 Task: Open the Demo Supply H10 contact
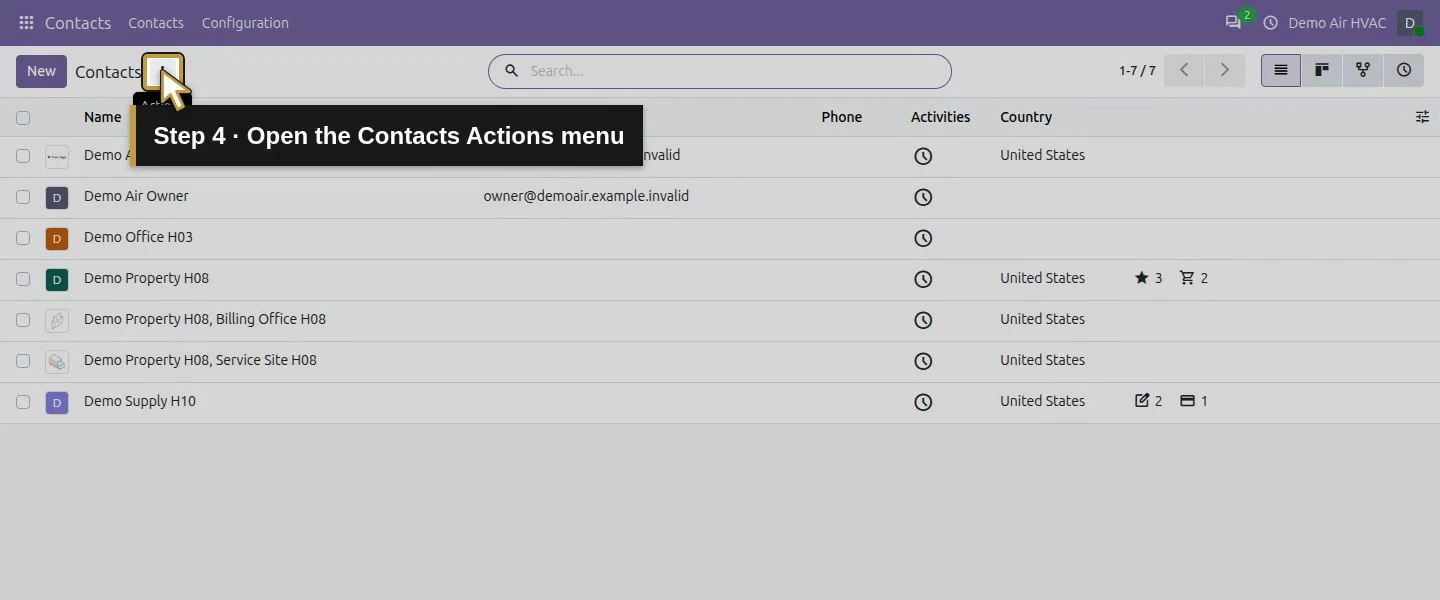140,401
